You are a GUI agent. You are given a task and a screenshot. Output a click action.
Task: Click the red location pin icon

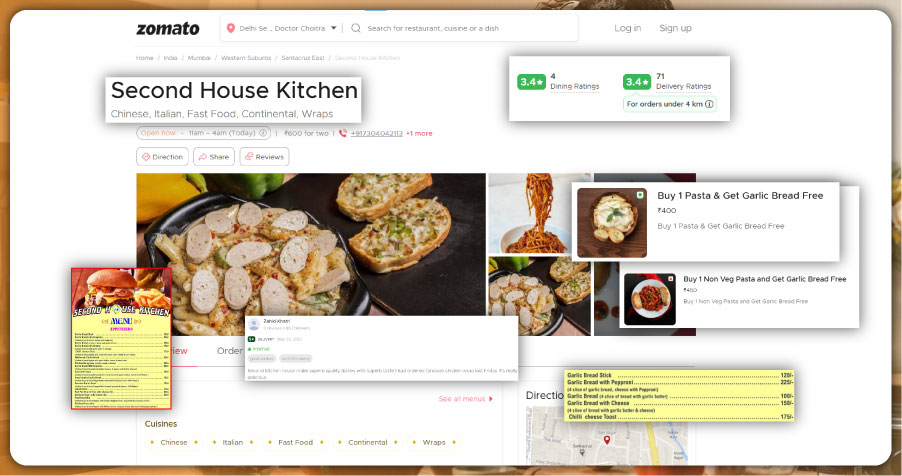tap(232, 28)
